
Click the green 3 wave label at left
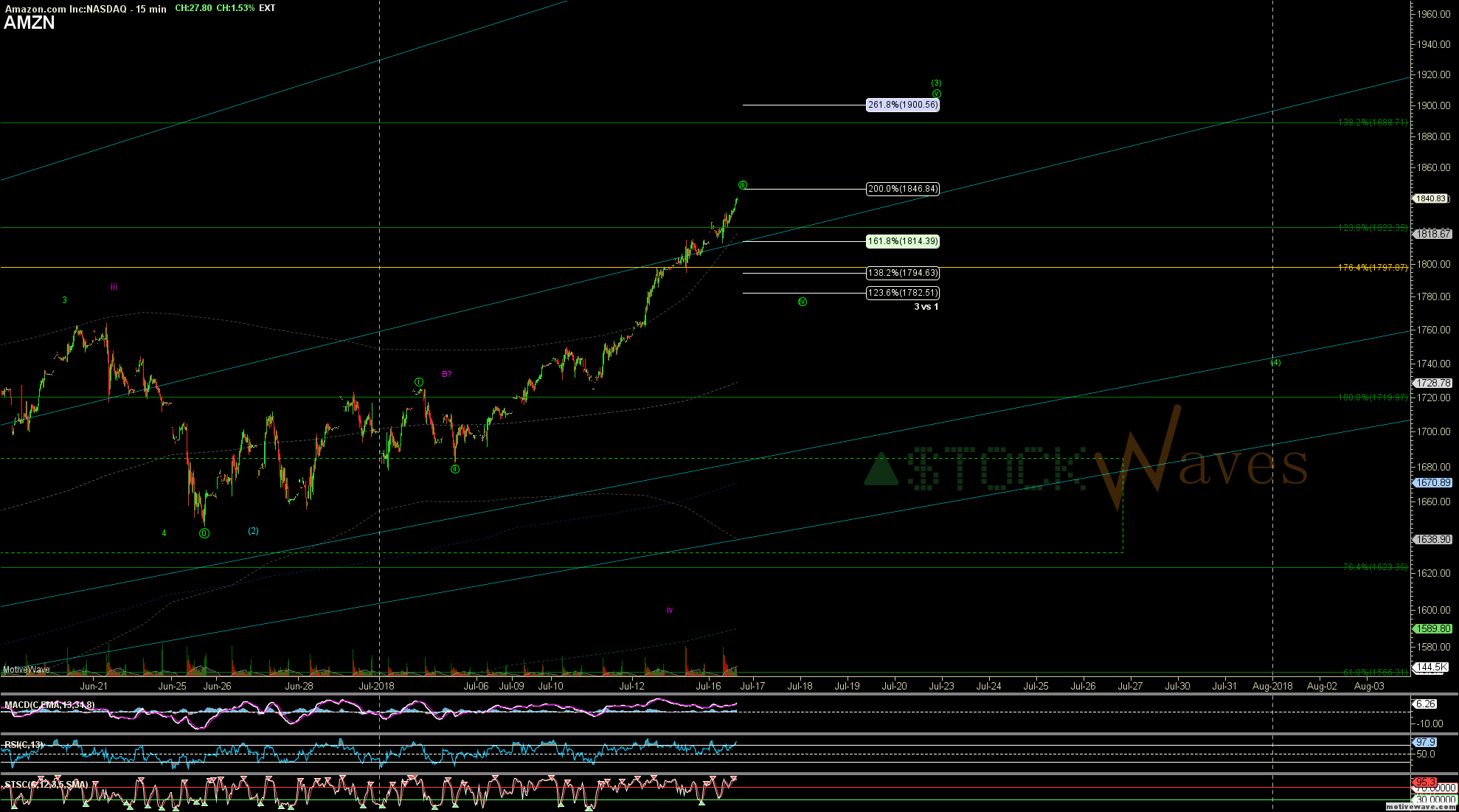(x=65, y=300)
